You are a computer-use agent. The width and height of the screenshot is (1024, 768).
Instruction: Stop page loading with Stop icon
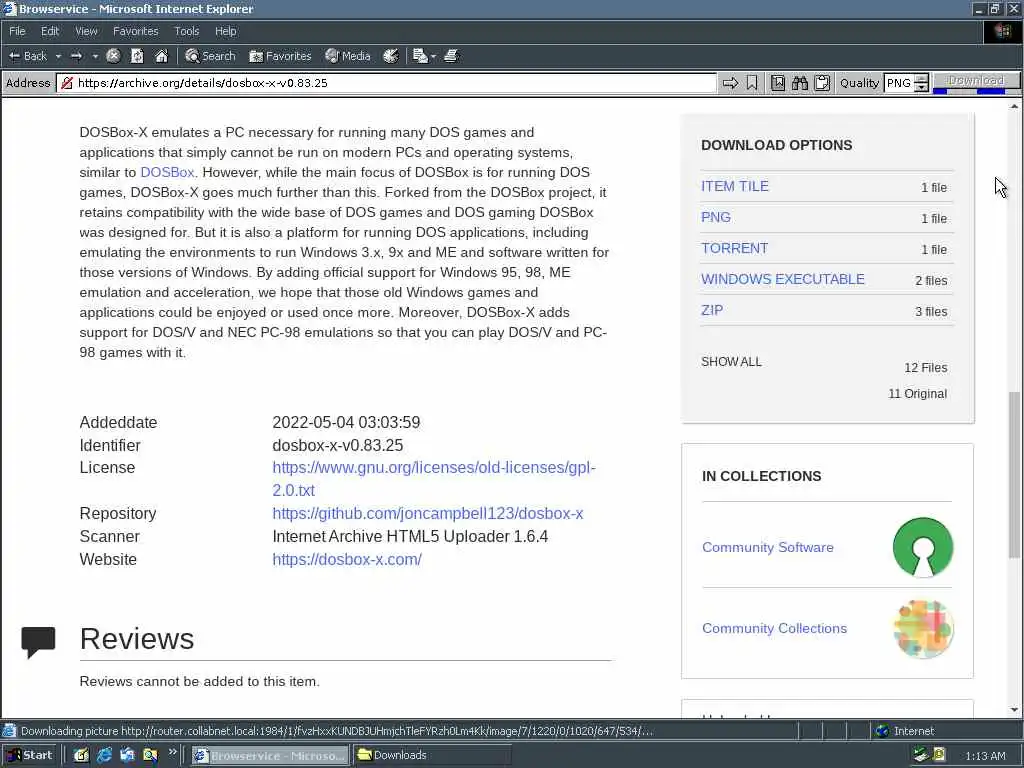pos(113,56)
